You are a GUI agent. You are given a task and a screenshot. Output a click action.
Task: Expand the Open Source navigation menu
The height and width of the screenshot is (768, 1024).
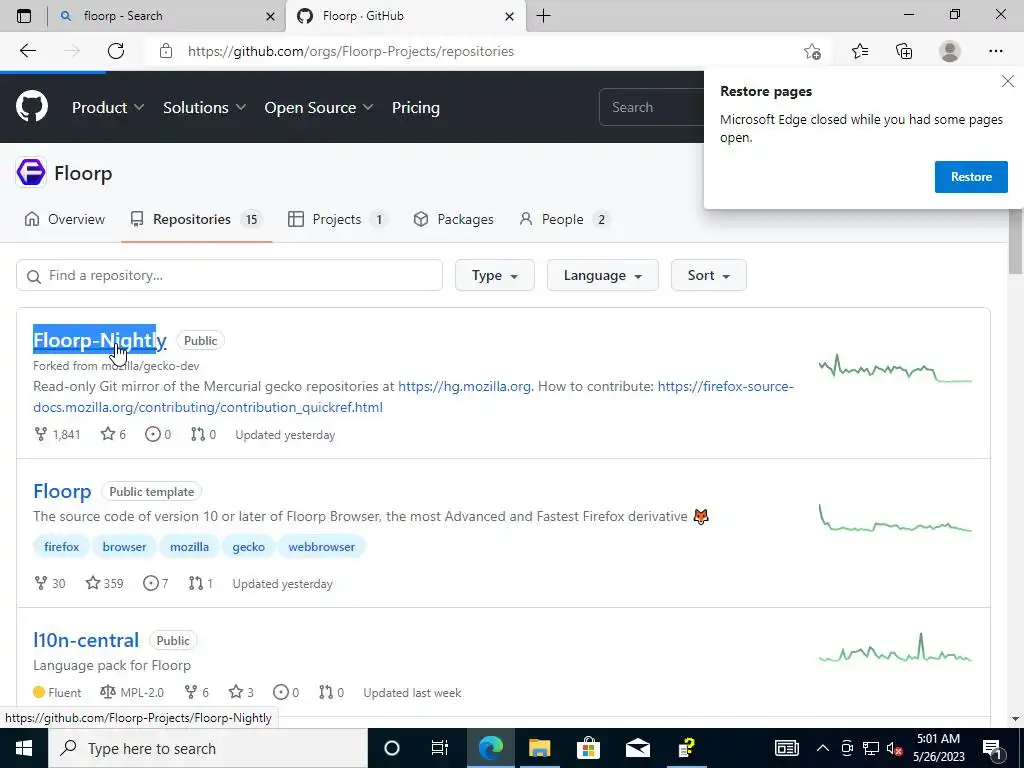[x=319, y=107]
